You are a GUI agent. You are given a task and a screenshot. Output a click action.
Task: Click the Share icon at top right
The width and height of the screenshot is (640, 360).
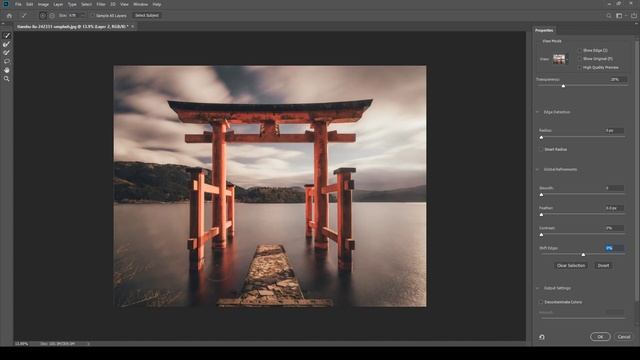coord(634,16)
